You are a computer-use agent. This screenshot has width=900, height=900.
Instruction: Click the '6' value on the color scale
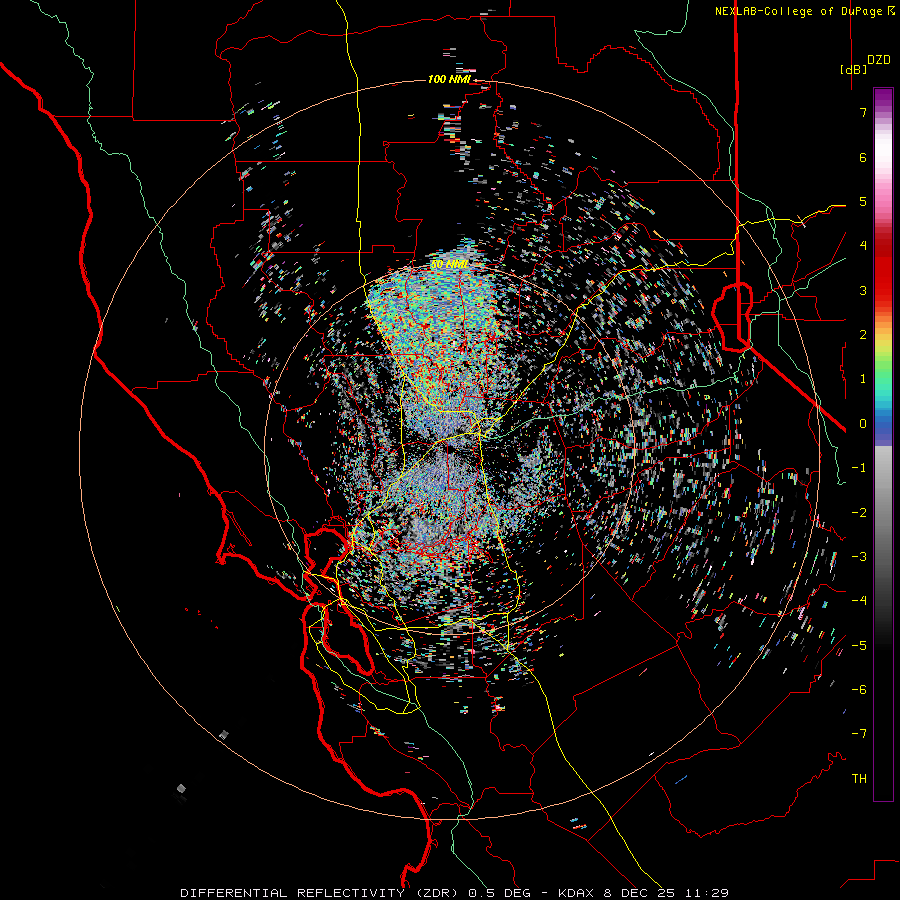(863, 157)
